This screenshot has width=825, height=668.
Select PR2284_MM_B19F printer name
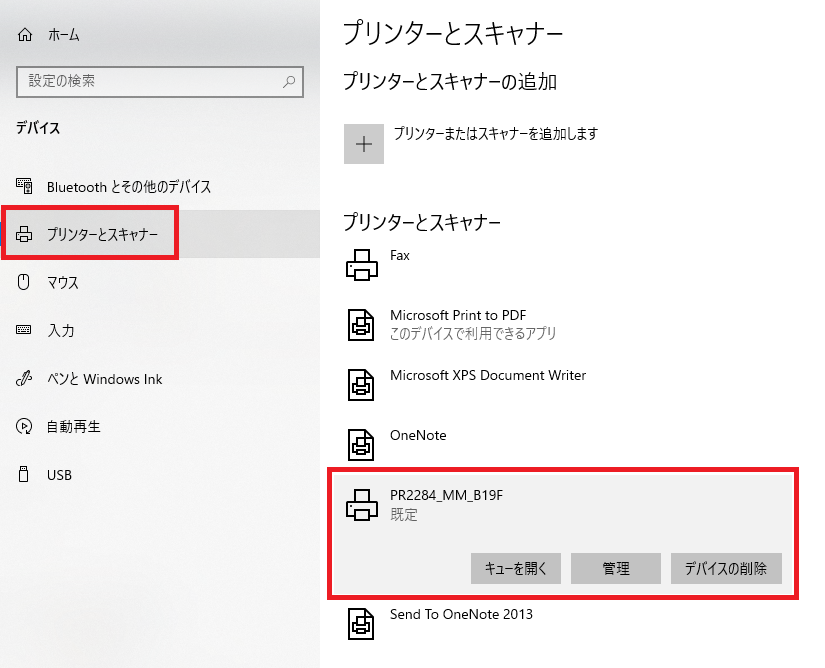[446, 495]
